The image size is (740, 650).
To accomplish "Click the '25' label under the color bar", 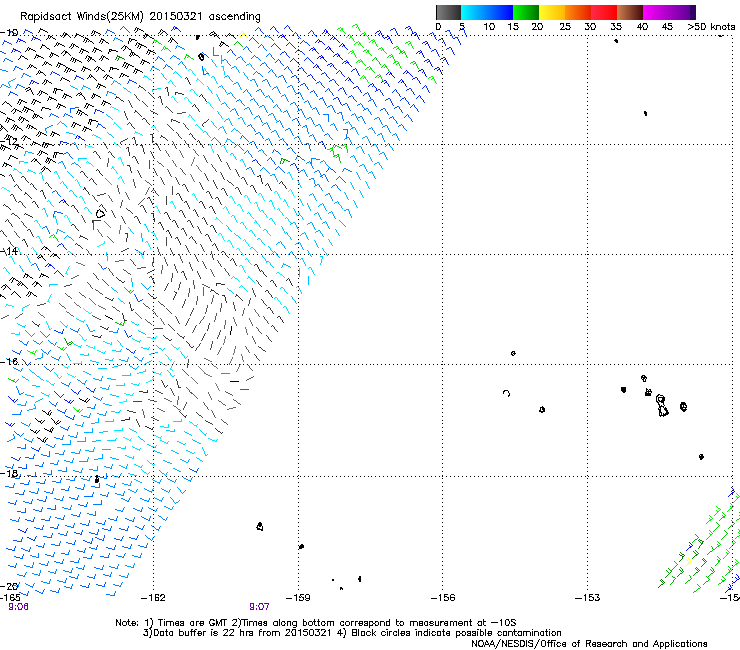I will click(x=565, y=27).
